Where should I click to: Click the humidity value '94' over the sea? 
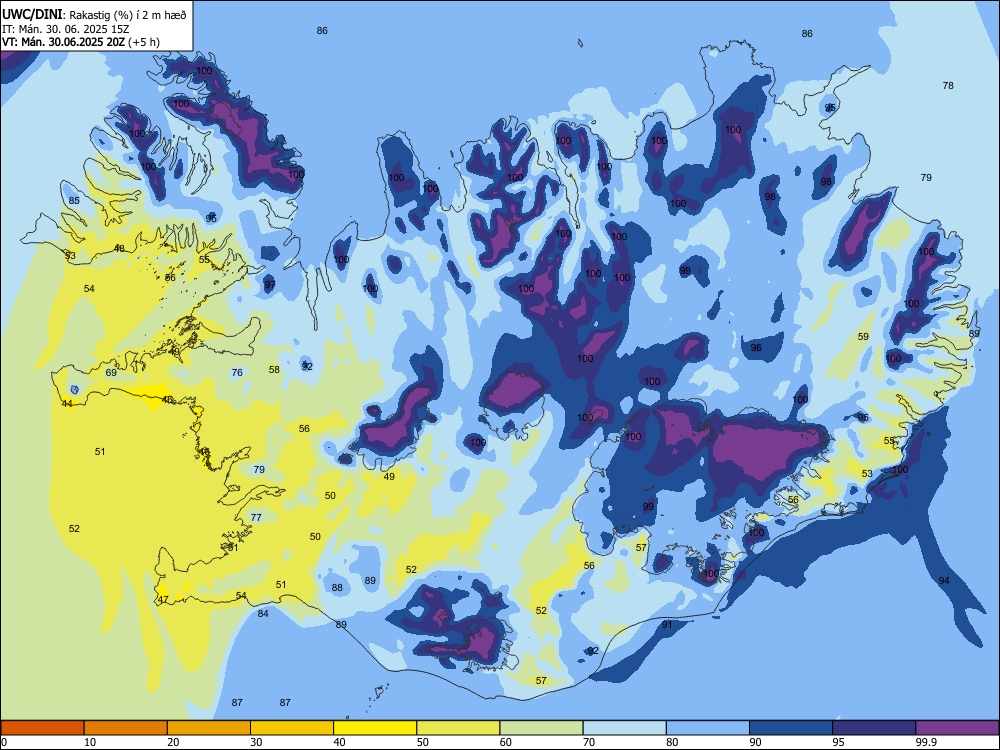click(x=945, y=580)
